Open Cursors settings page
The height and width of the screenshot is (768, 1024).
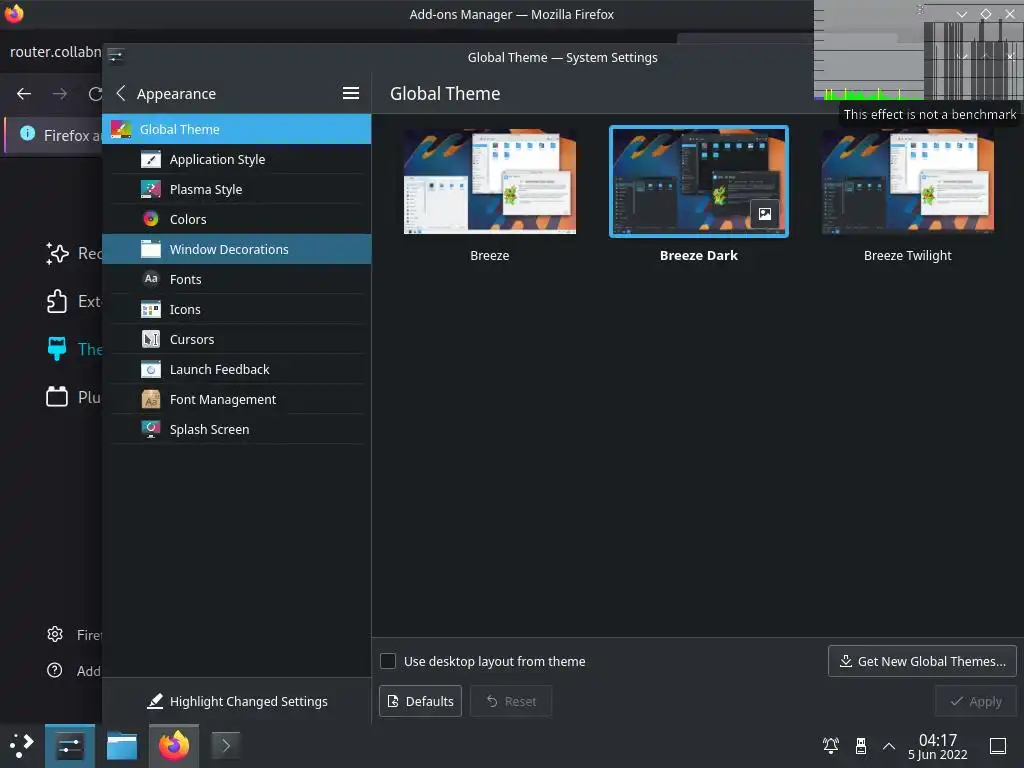tap(236, 340)
